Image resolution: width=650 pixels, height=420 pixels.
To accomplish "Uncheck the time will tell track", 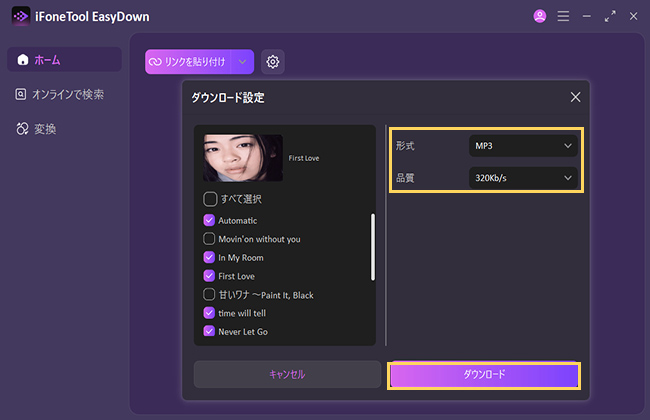I will [x=209, y=313].
